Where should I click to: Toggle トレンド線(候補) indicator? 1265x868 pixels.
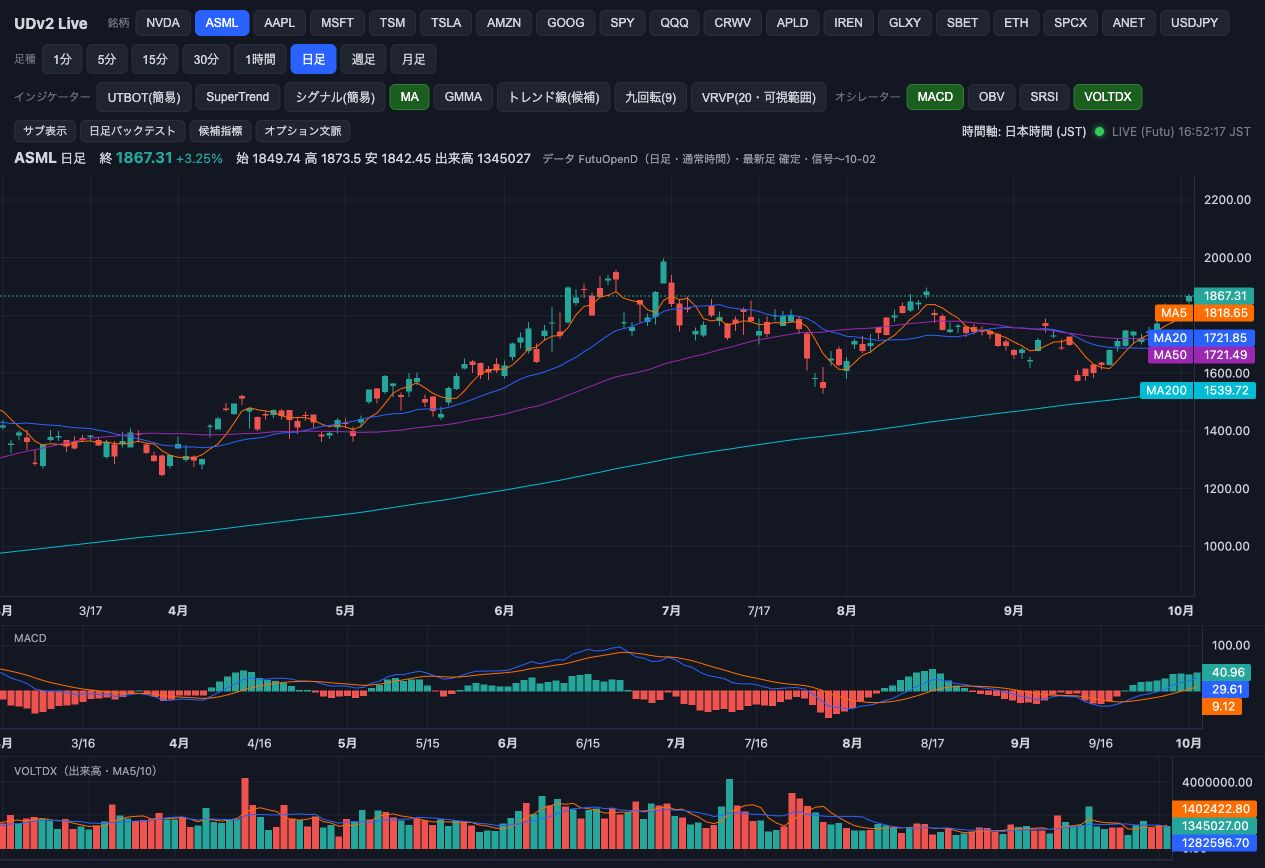tap(553, 97)
